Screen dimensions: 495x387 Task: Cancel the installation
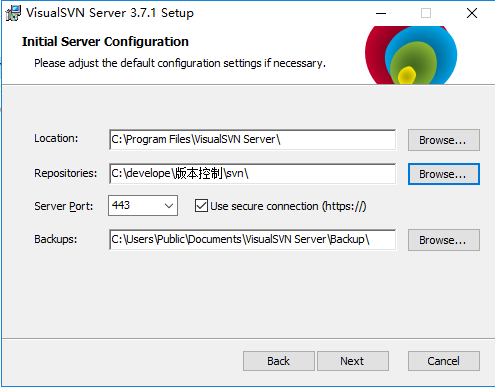coord(444,361)
